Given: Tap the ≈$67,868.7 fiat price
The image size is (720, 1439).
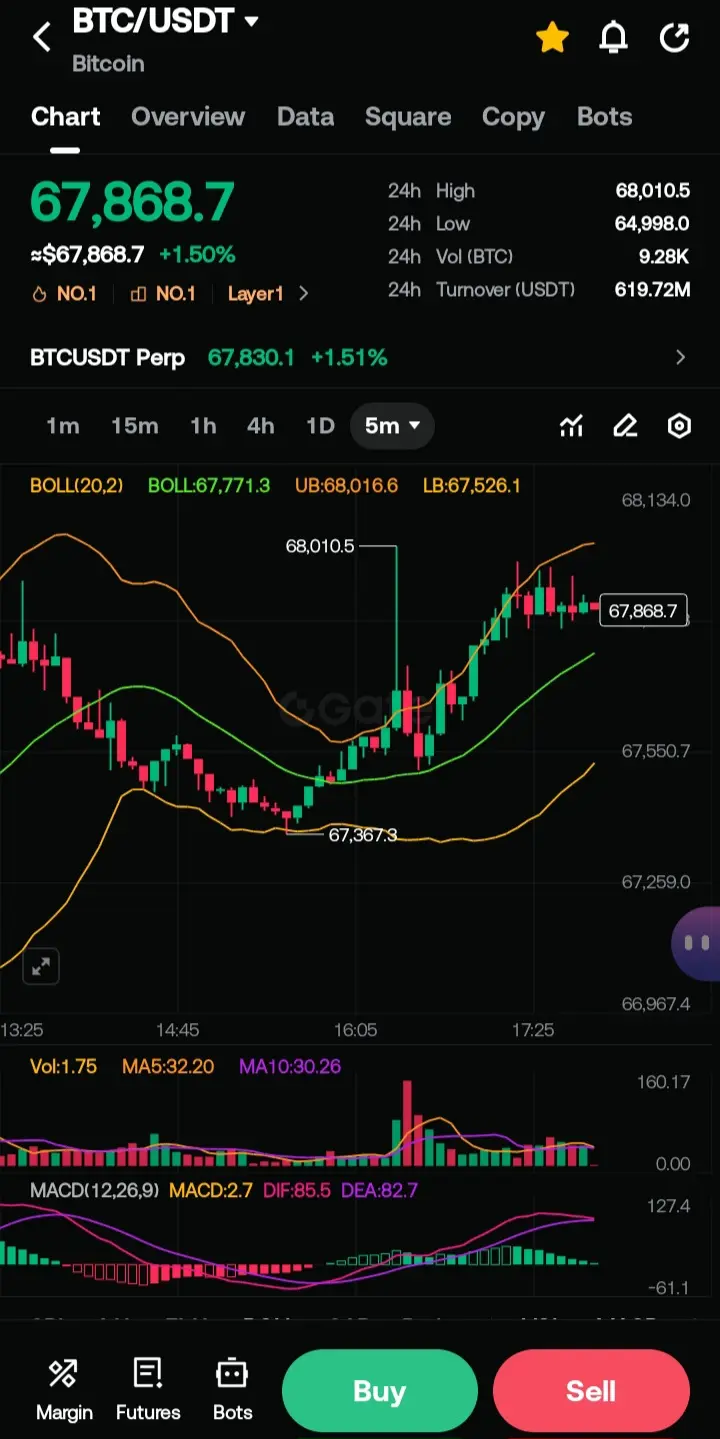Looking at the screenshot, I should coord(88,255).
